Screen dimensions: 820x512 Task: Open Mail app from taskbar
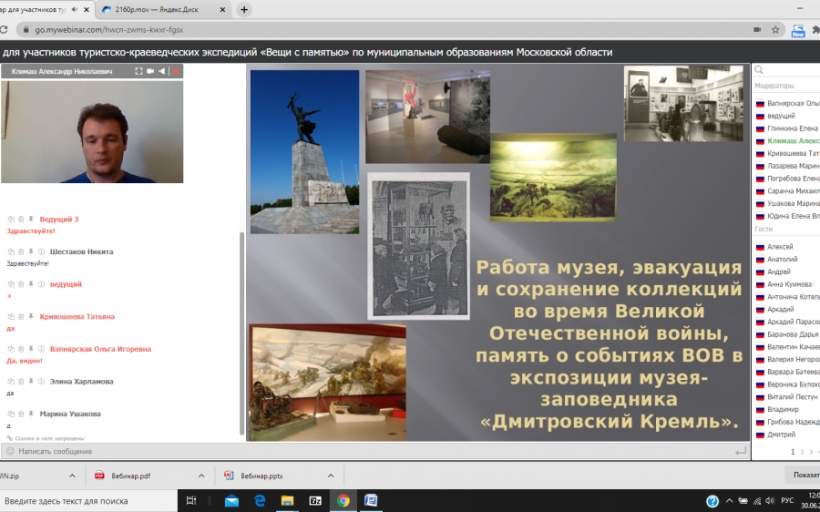[232, 501]
